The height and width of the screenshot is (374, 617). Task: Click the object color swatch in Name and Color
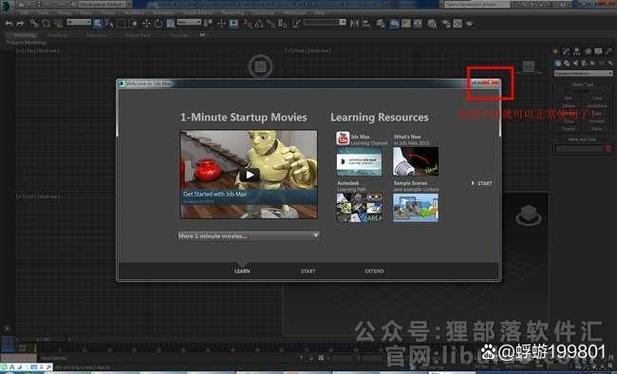pyautogui.click(x=608, y=148)
